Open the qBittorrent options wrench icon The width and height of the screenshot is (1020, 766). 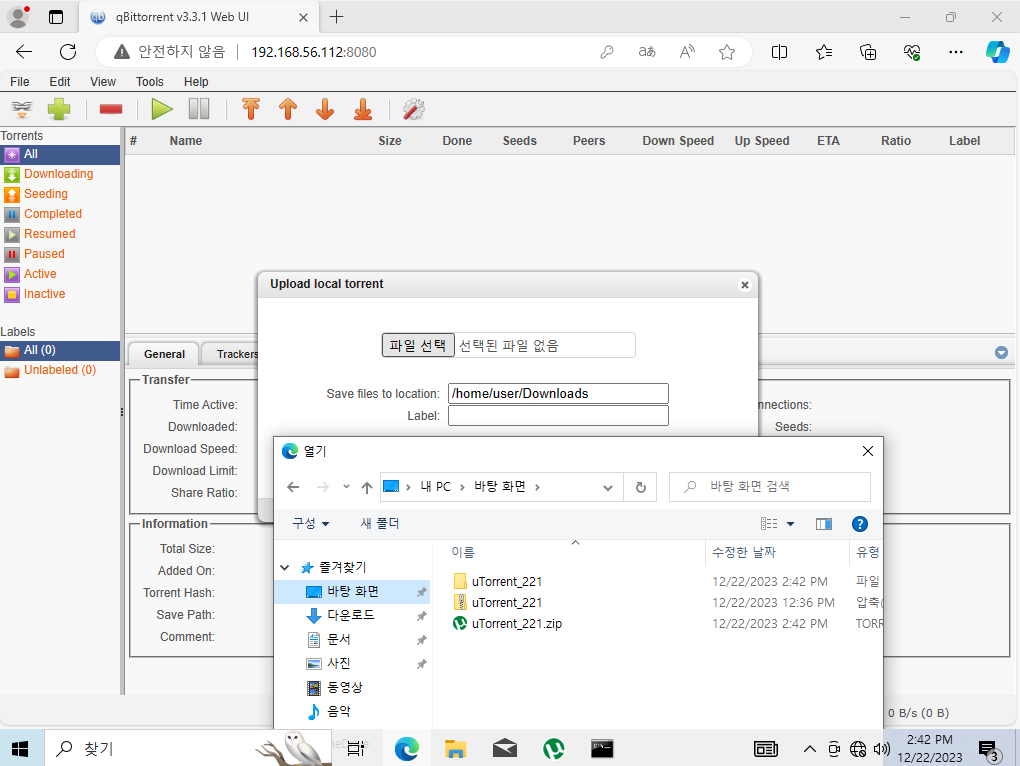click(414, 109)
